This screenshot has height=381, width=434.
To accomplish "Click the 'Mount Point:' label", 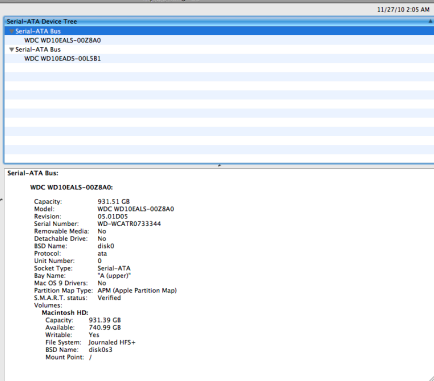I will [65, 357].
